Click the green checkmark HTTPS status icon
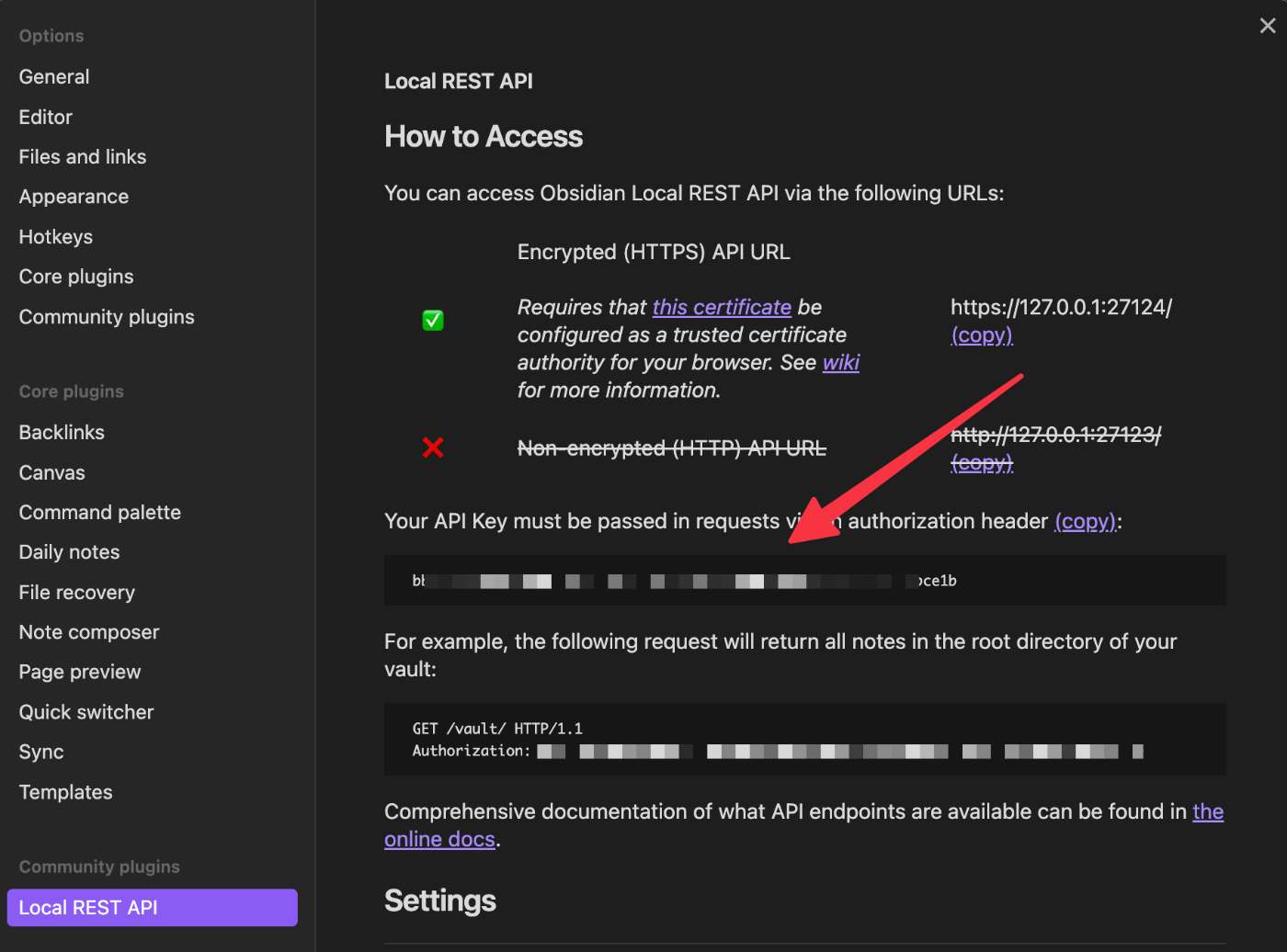The image size is (1287, 952). tap(433, 321)
